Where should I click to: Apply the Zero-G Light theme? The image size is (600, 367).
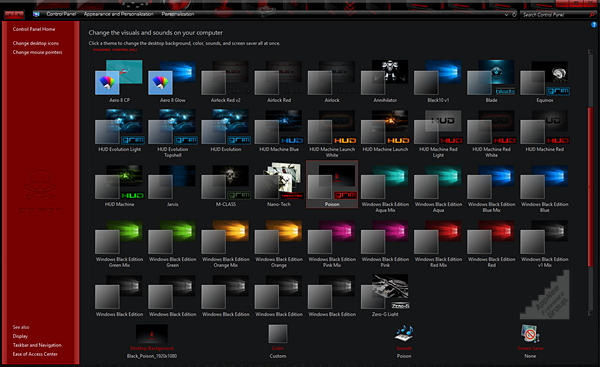385,295
